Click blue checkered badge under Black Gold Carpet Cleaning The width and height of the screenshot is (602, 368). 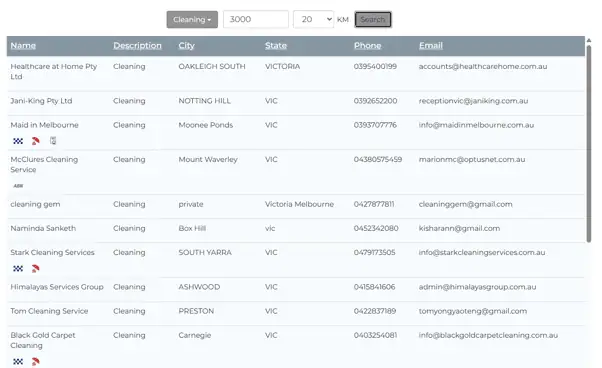(x=18, y=361)
